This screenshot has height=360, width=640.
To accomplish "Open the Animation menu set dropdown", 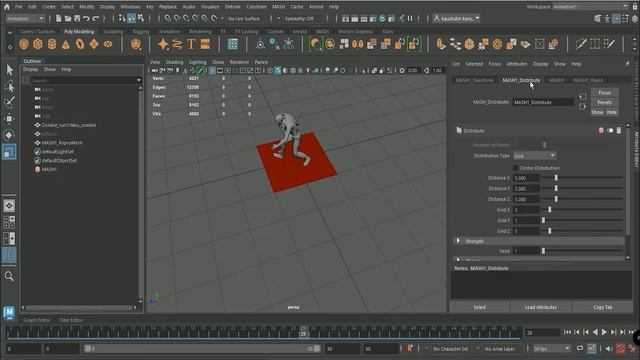I will pyautogui.click(x=25, y=18).
